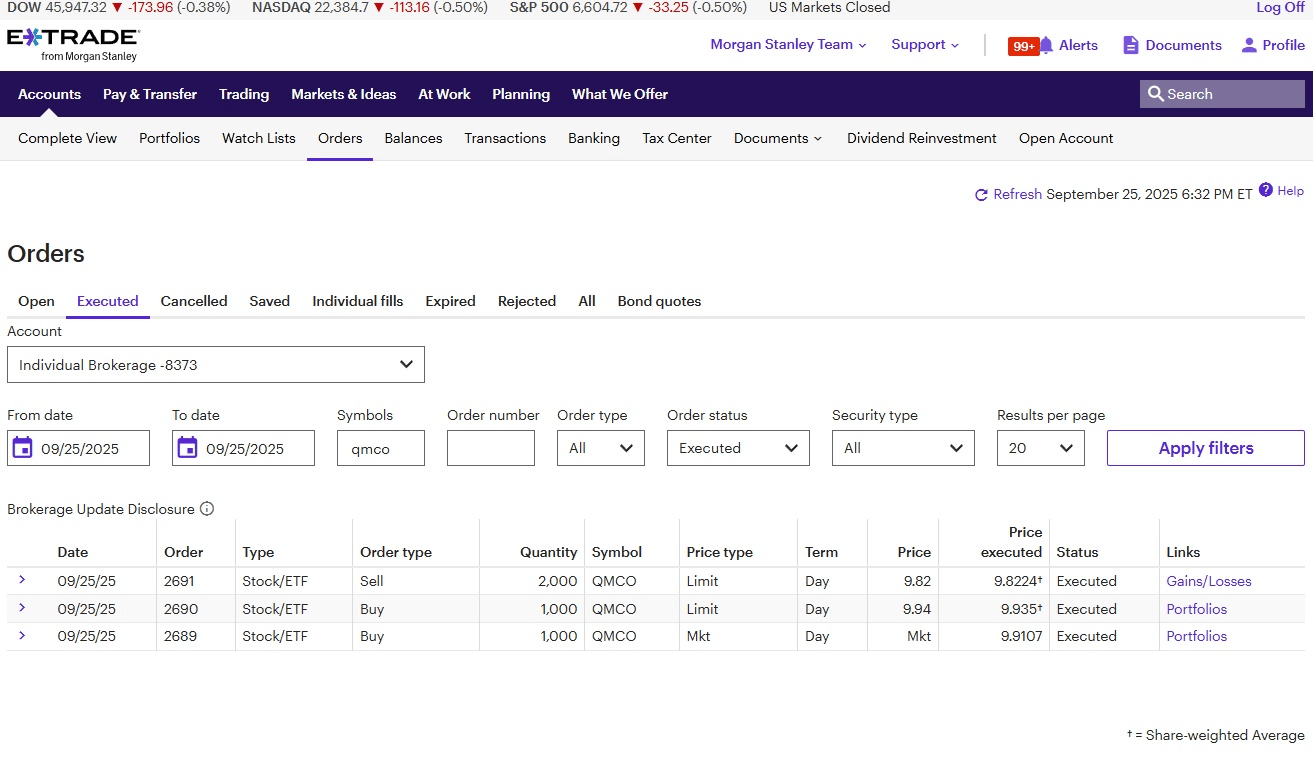Expand order 2691 row details

point(22,580)
